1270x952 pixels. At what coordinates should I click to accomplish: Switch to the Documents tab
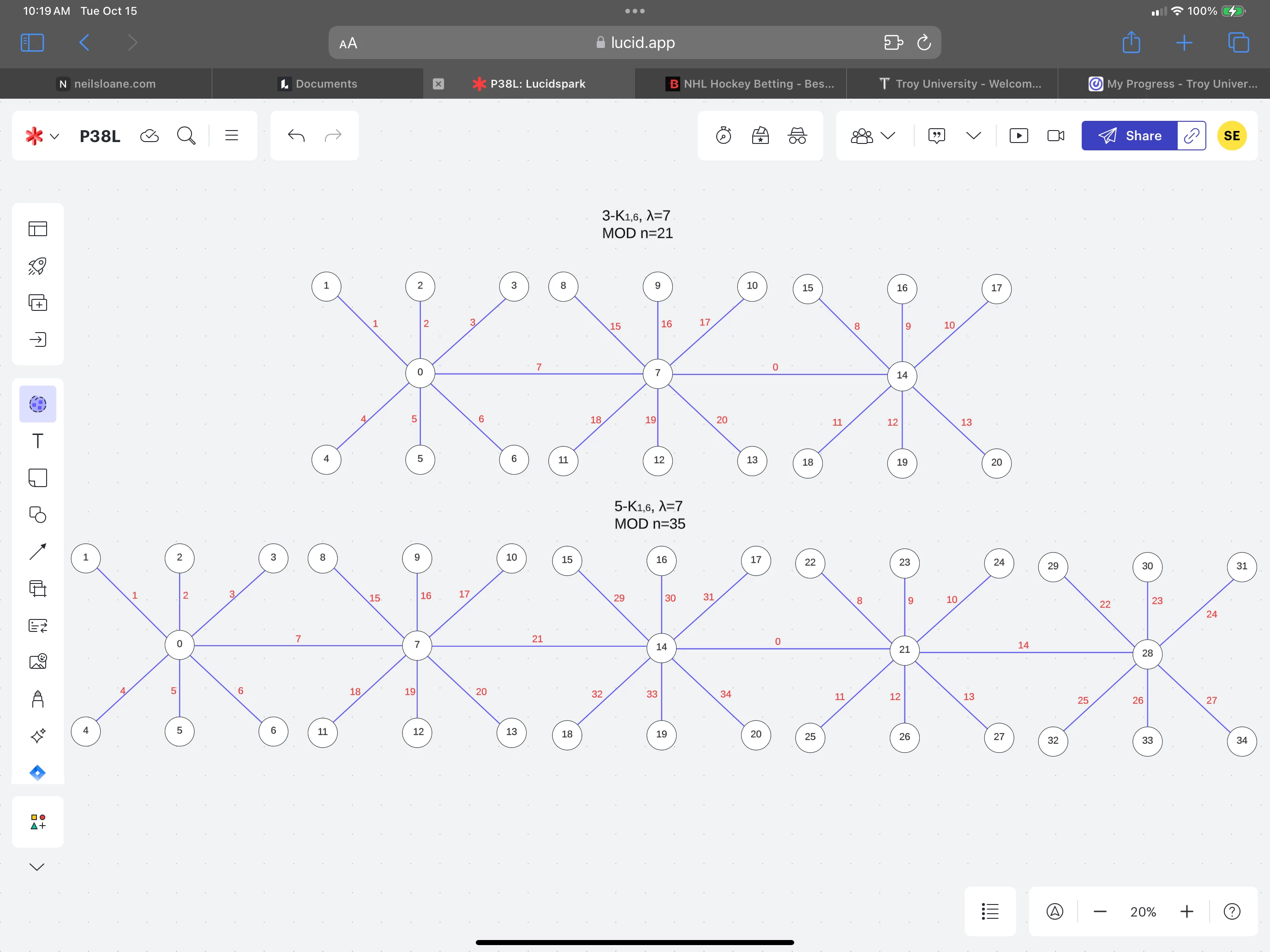[317, 84]
